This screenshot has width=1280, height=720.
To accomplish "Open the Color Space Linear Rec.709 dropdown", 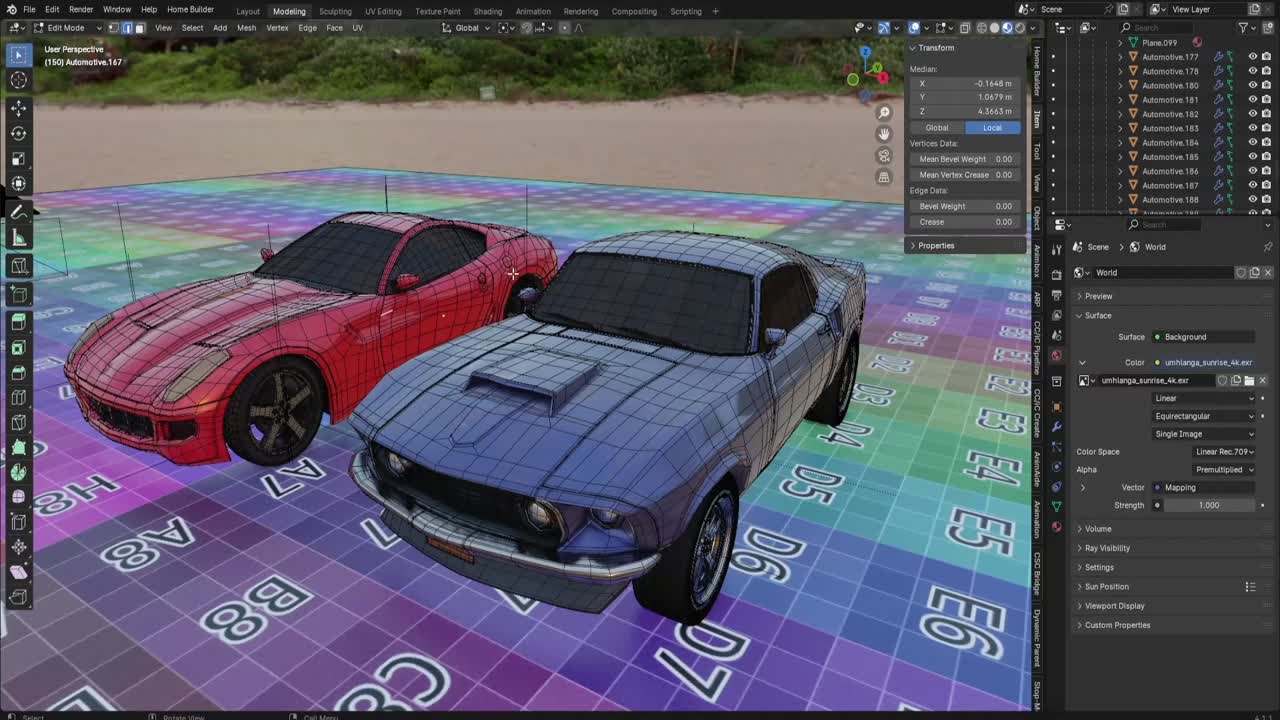I will (1224, 452).
